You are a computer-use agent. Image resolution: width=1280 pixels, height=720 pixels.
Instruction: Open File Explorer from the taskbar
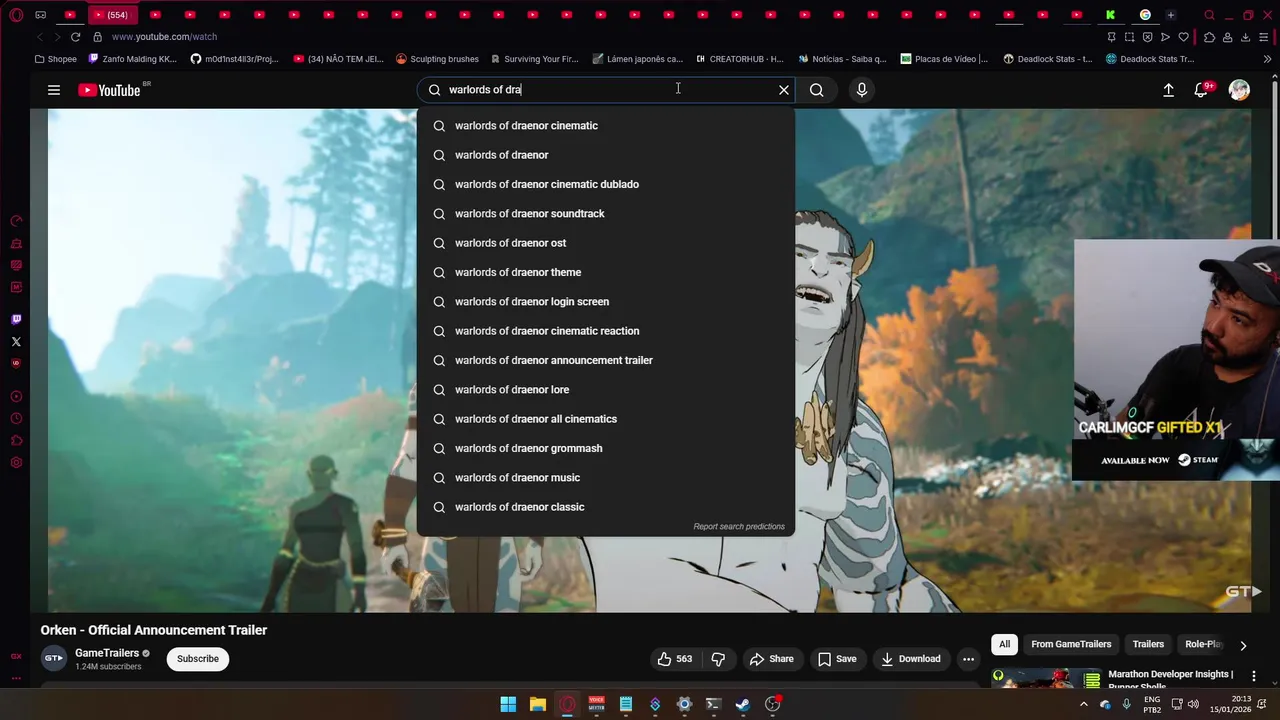[x=538, y=705]
